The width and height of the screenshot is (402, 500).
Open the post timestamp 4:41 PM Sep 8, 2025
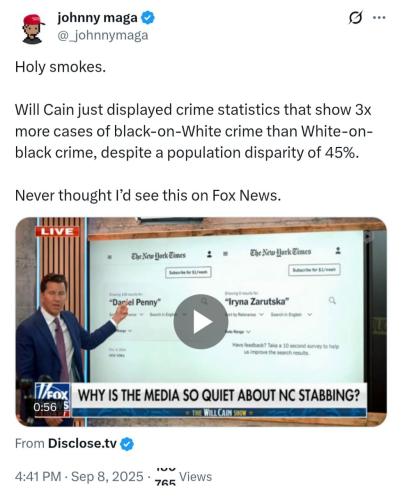tap(79, 477)
